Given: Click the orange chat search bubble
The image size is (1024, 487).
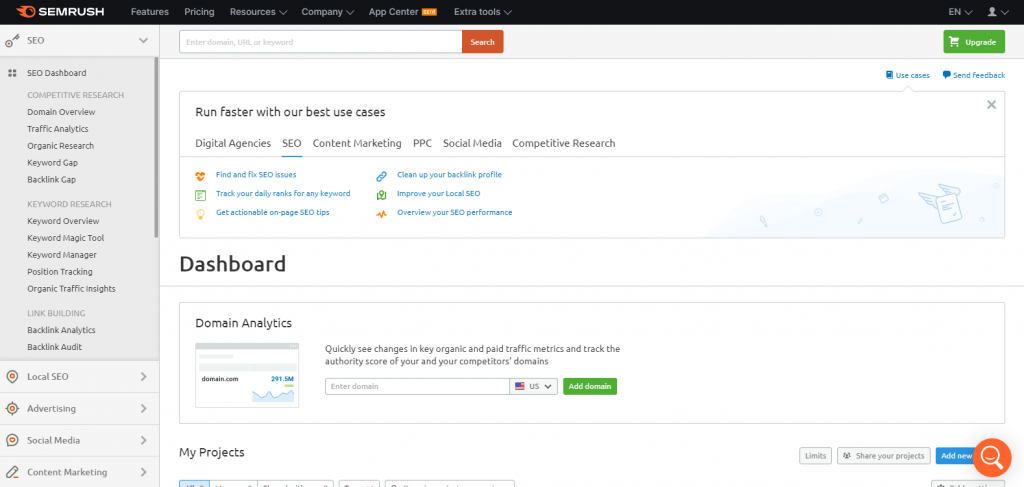Looking at the screenshot, I should [x=991, y=457].
